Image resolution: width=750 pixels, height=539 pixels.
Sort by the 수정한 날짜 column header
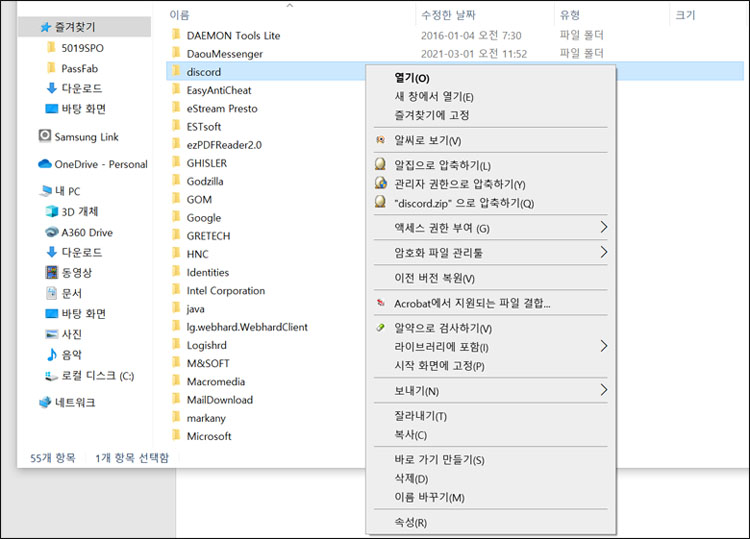tap(448, 15)
